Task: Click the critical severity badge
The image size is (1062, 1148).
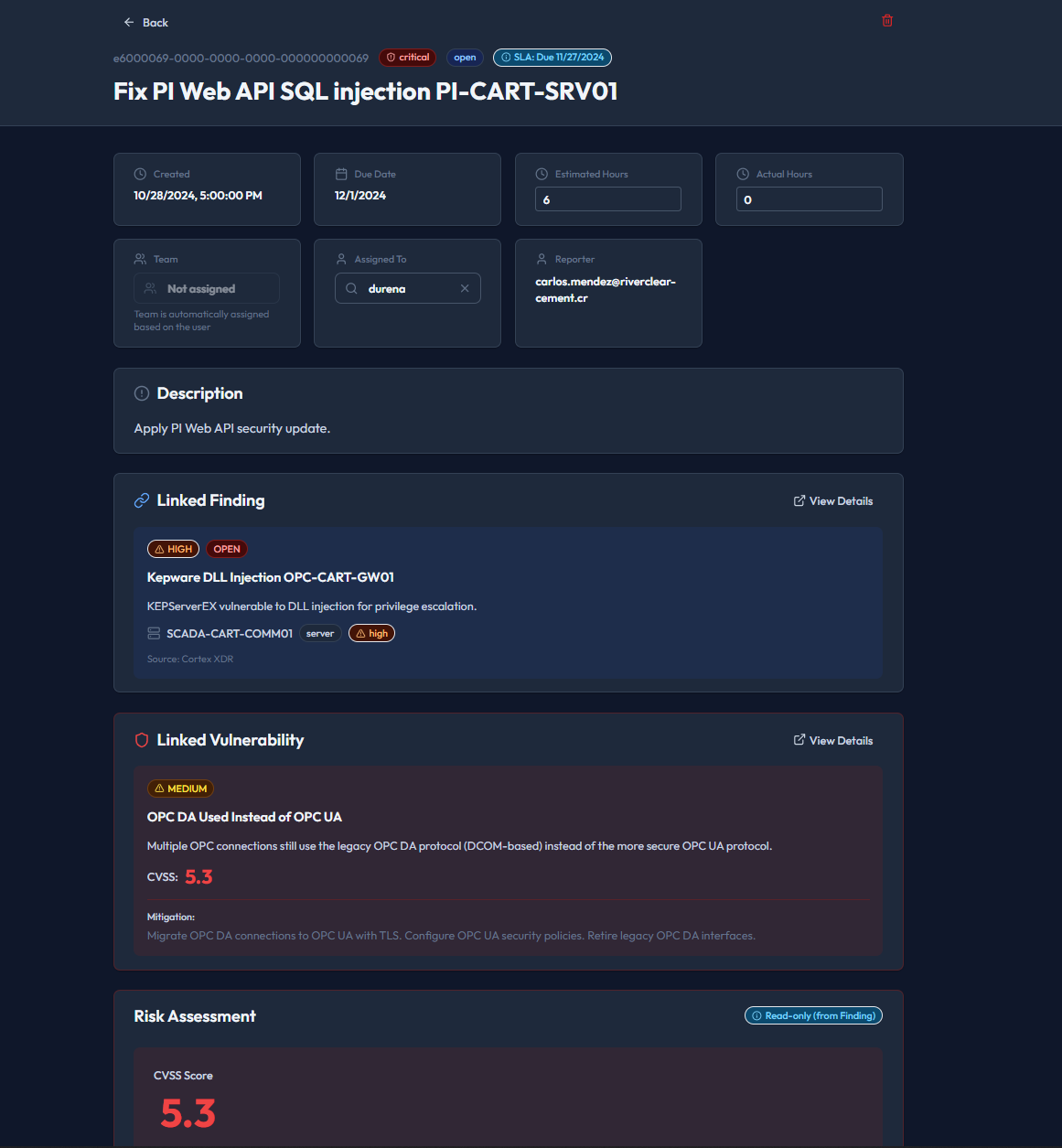Action: [407, 58]
